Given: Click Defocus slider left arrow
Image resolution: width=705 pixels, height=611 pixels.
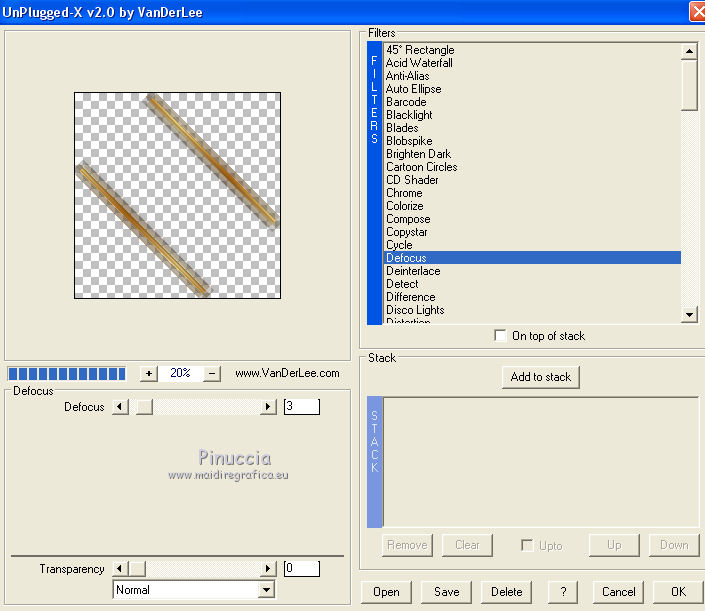Looking at the screenshot, I should click(120, 407).
